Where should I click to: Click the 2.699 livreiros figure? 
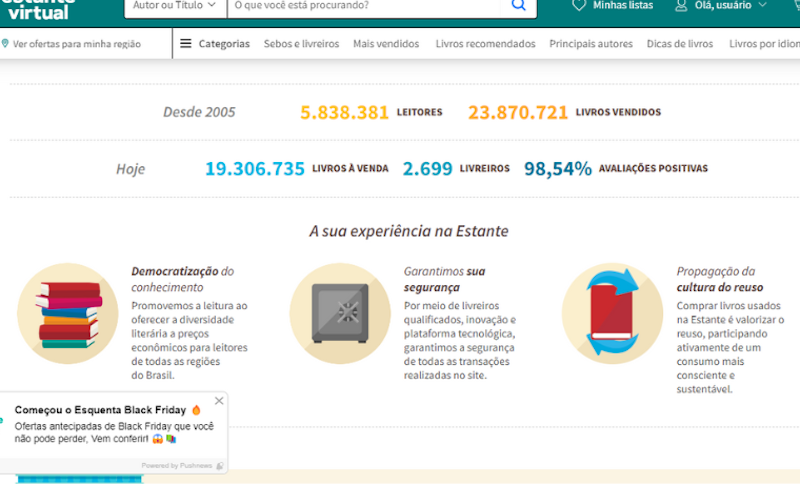428,169
